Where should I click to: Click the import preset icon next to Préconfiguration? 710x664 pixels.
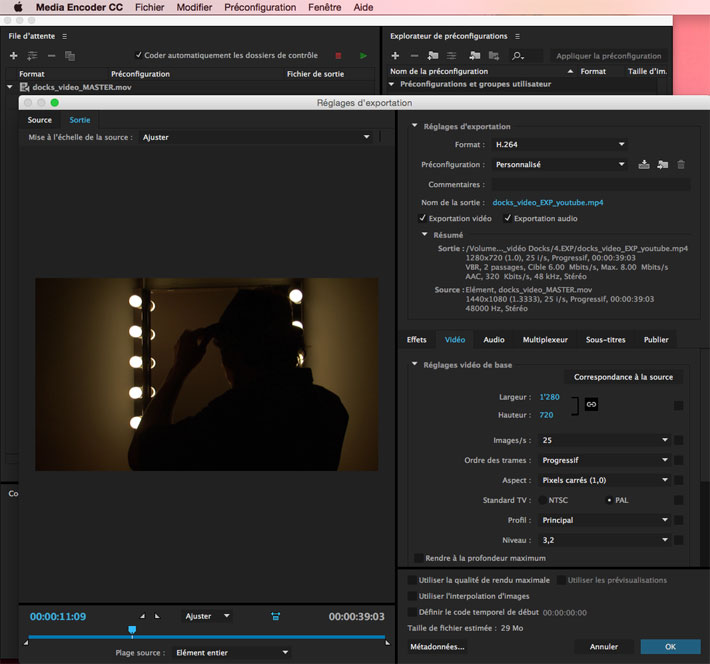pyautogui.click(x=662, y=164)
